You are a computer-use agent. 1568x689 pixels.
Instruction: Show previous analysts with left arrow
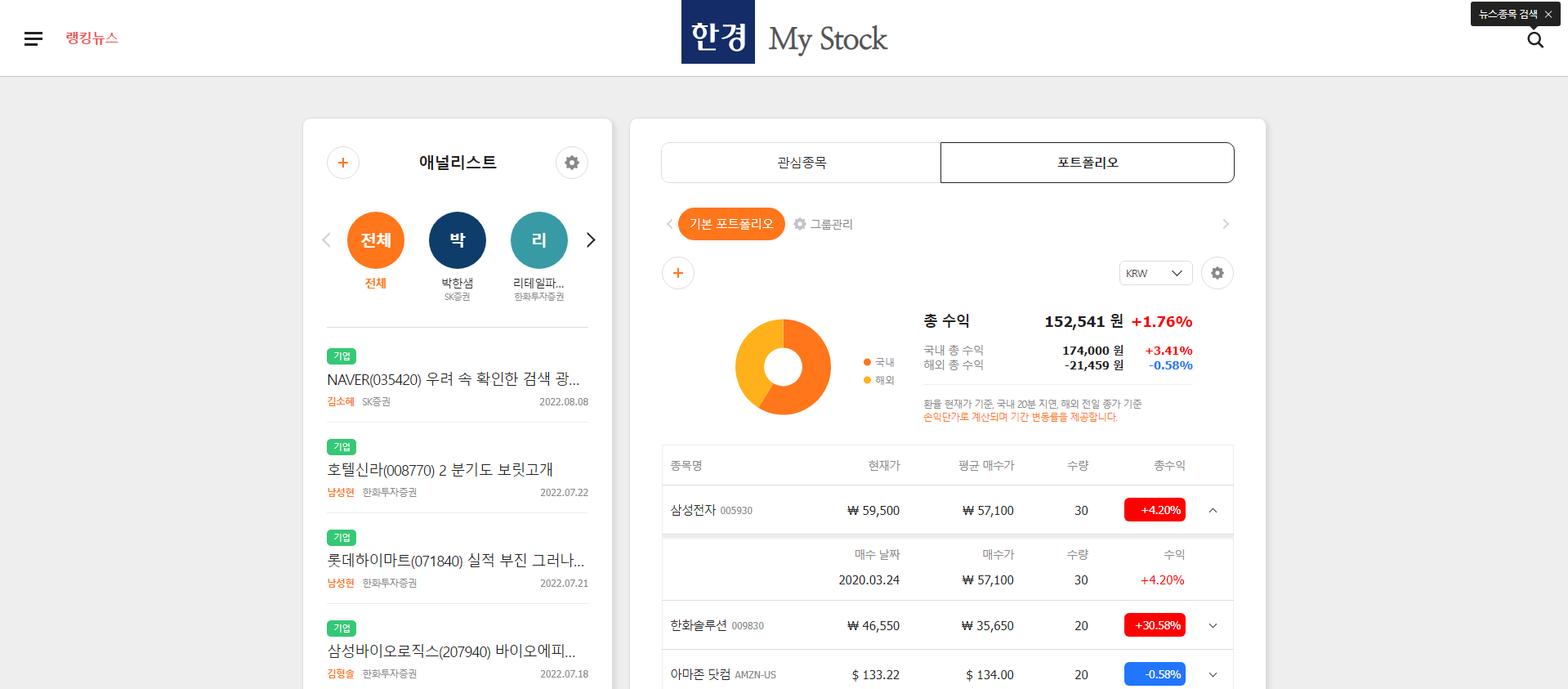[327, 239]
